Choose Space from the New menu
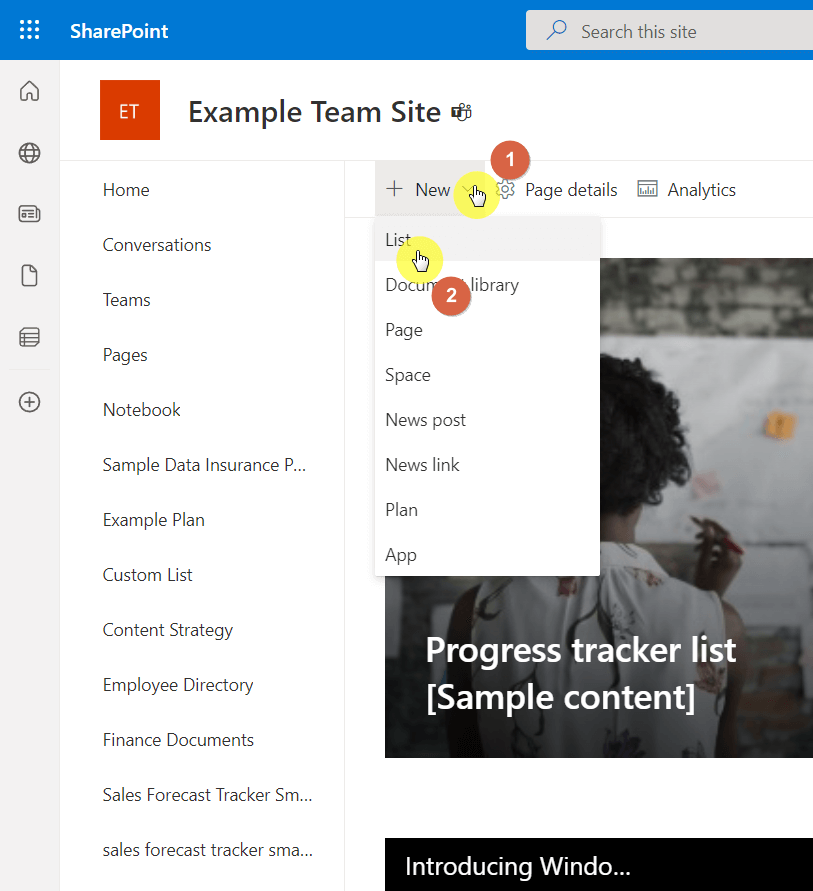813x891 pixels. 487,374
